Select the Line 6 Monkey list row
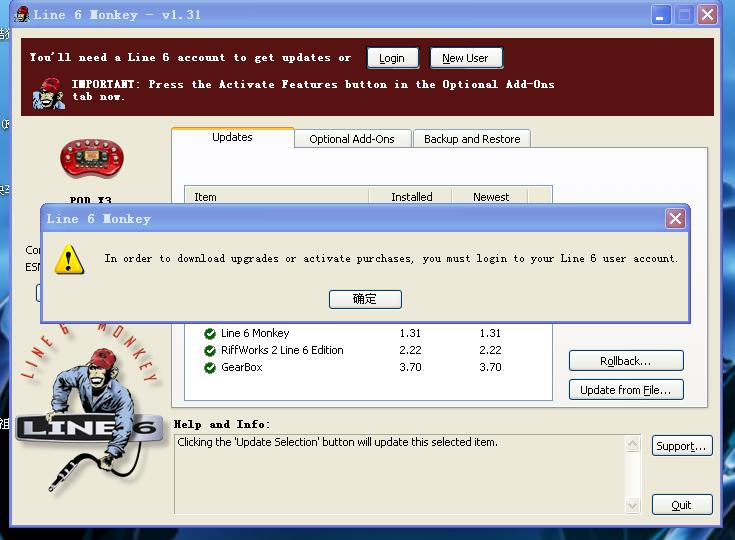The image size is (735, 540). [368, 333]
